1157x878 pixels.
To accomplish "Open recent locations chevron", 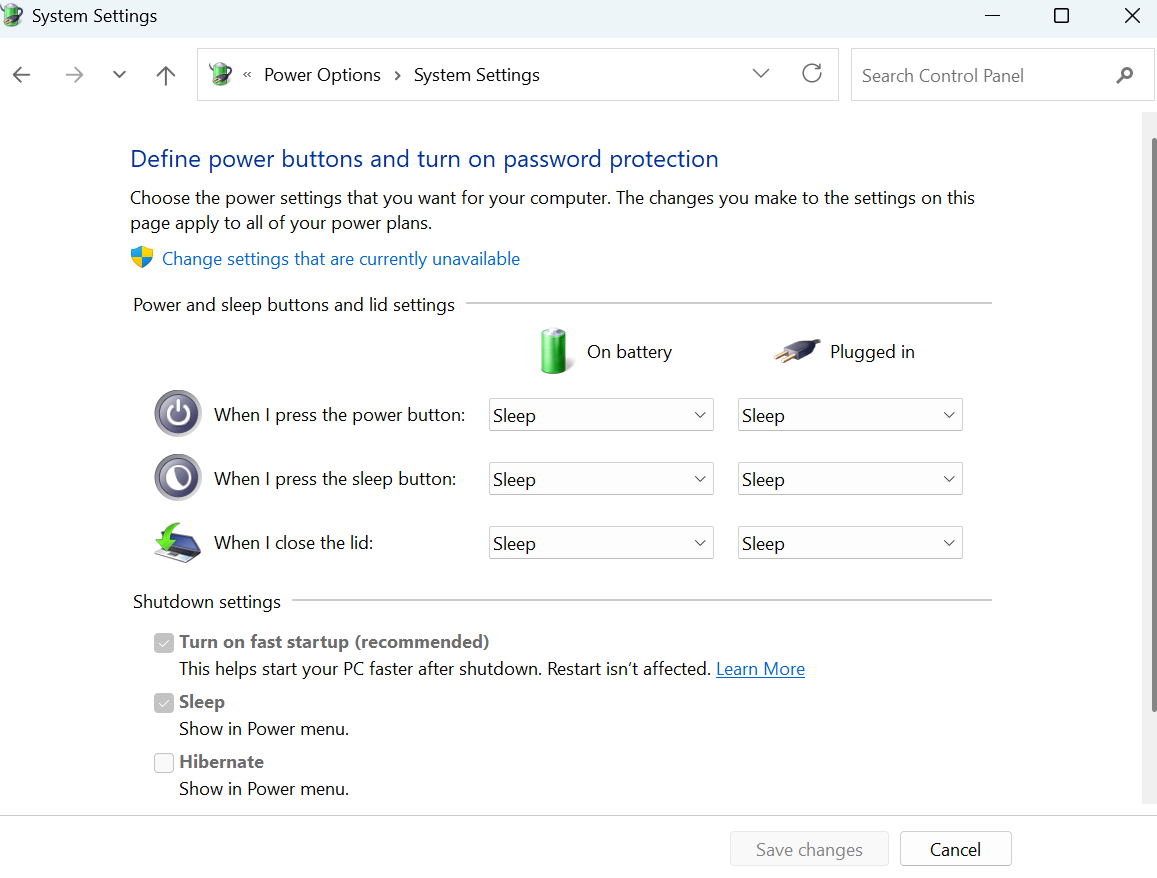I will (x=119, y=75).
